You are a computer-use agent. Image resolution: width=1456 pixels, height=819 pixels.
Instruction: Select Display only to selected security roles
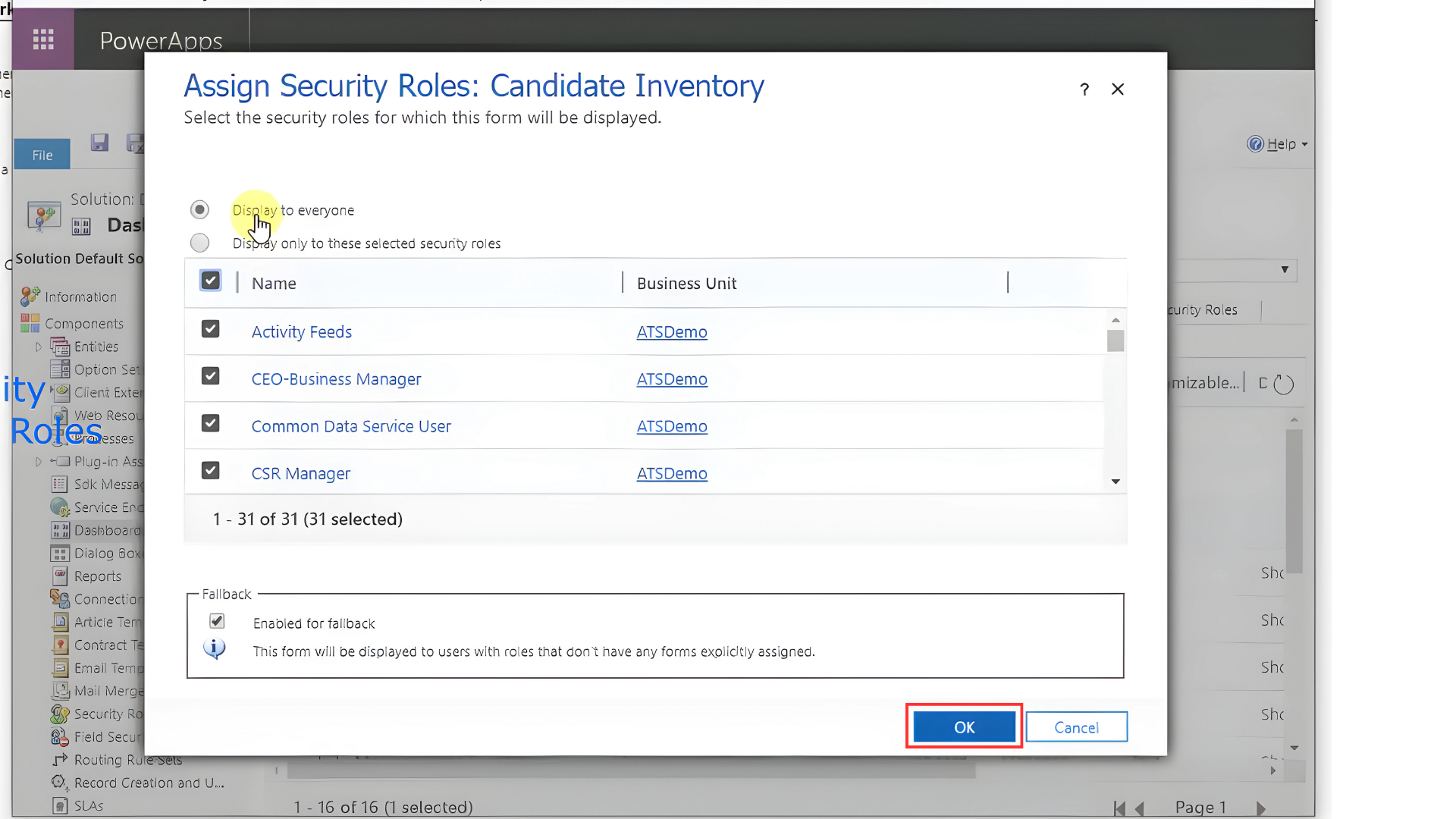(199, 243)
